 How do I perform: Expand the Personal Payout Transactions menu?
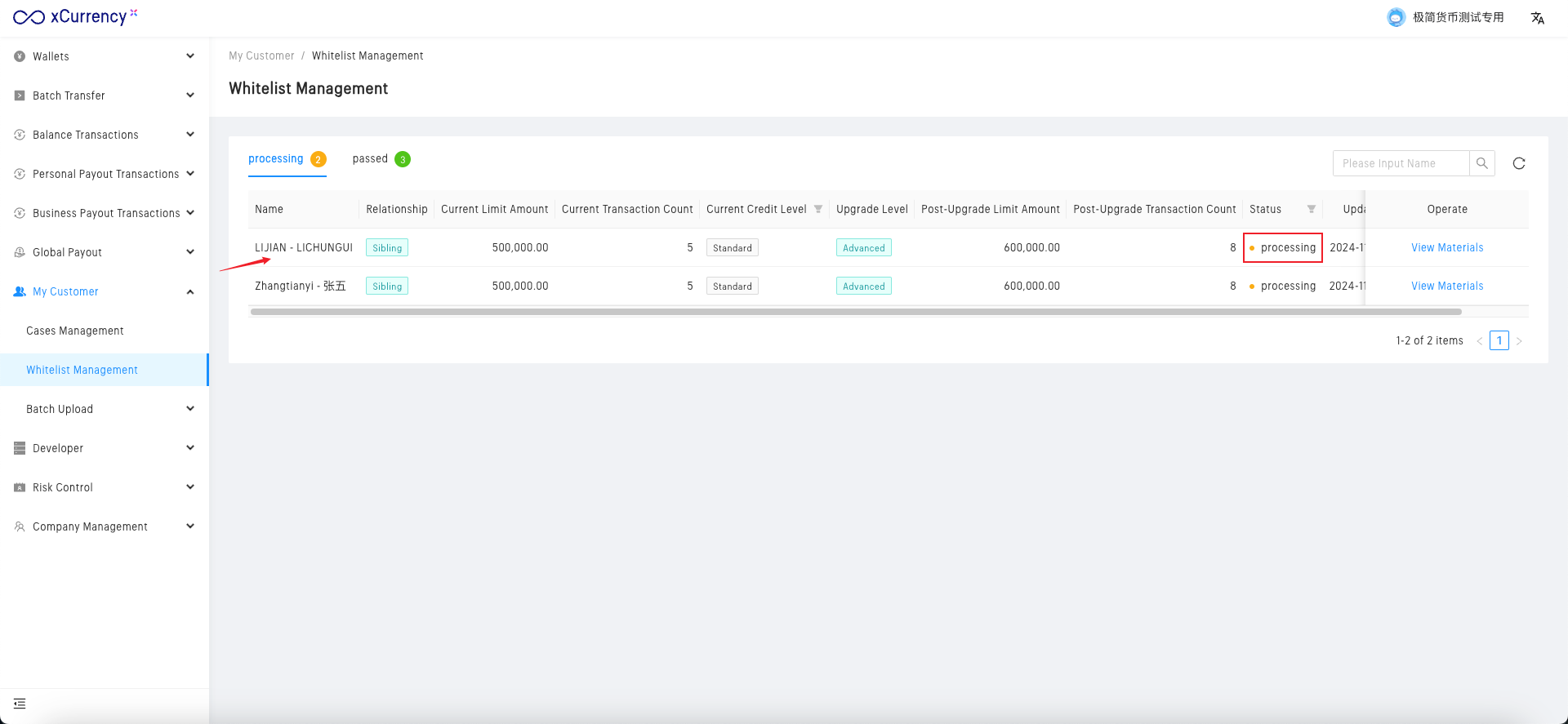190,174
